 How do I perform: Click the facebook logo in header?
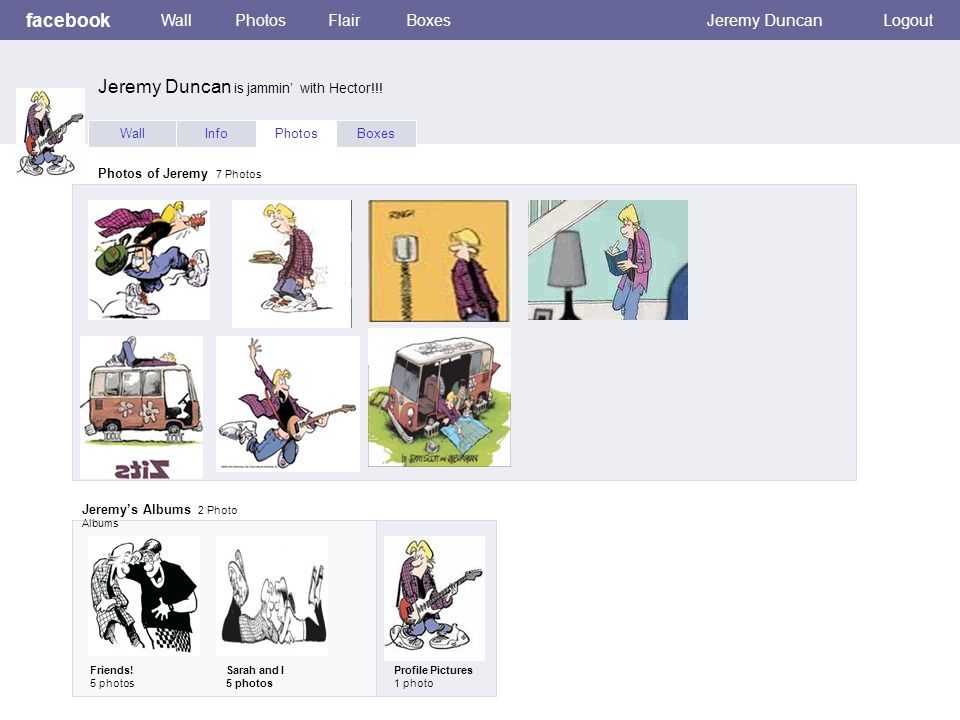[68, 20]
